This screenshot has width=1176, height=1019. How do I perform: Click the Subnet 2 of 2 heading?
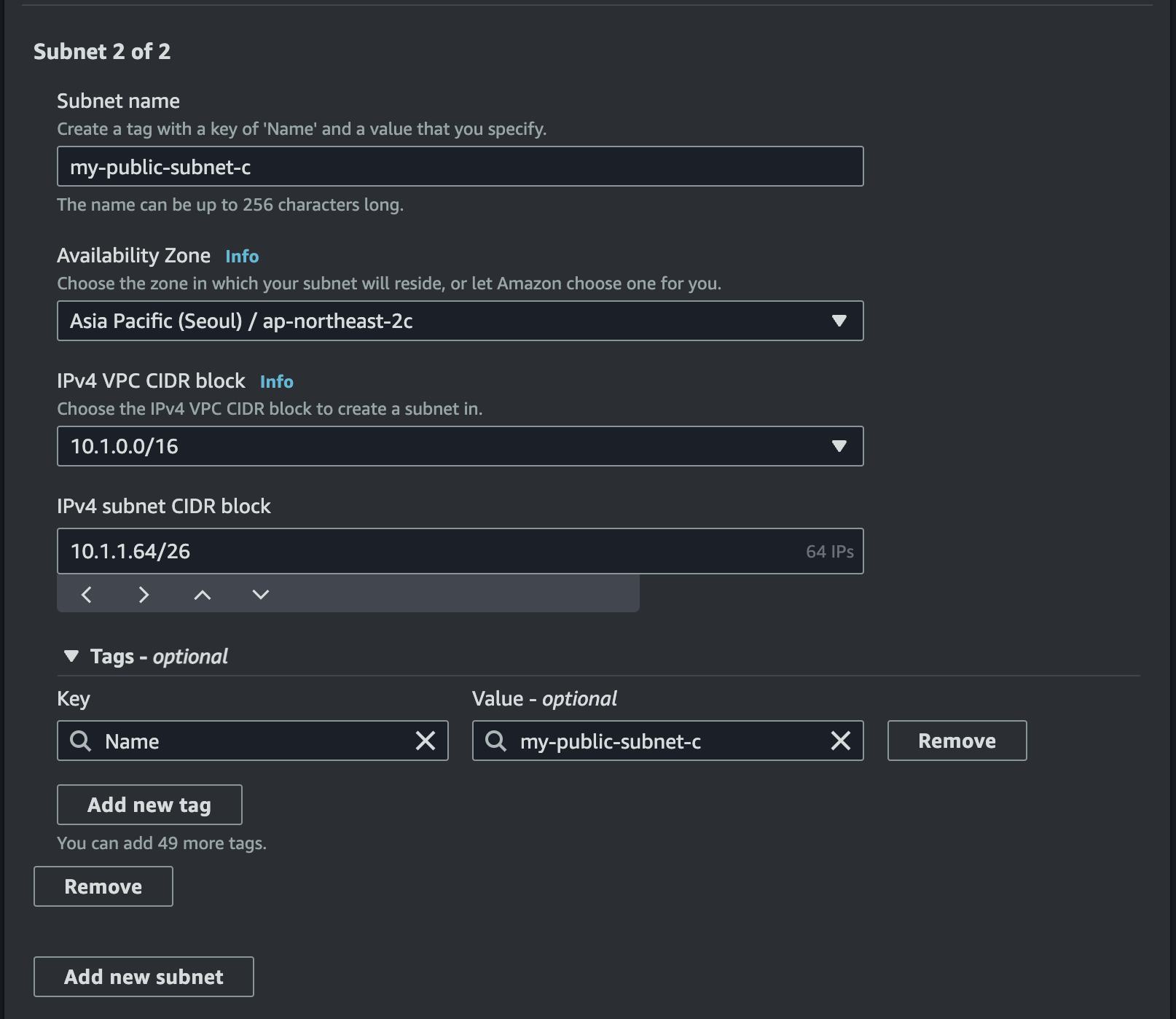[x=102, y=52]
